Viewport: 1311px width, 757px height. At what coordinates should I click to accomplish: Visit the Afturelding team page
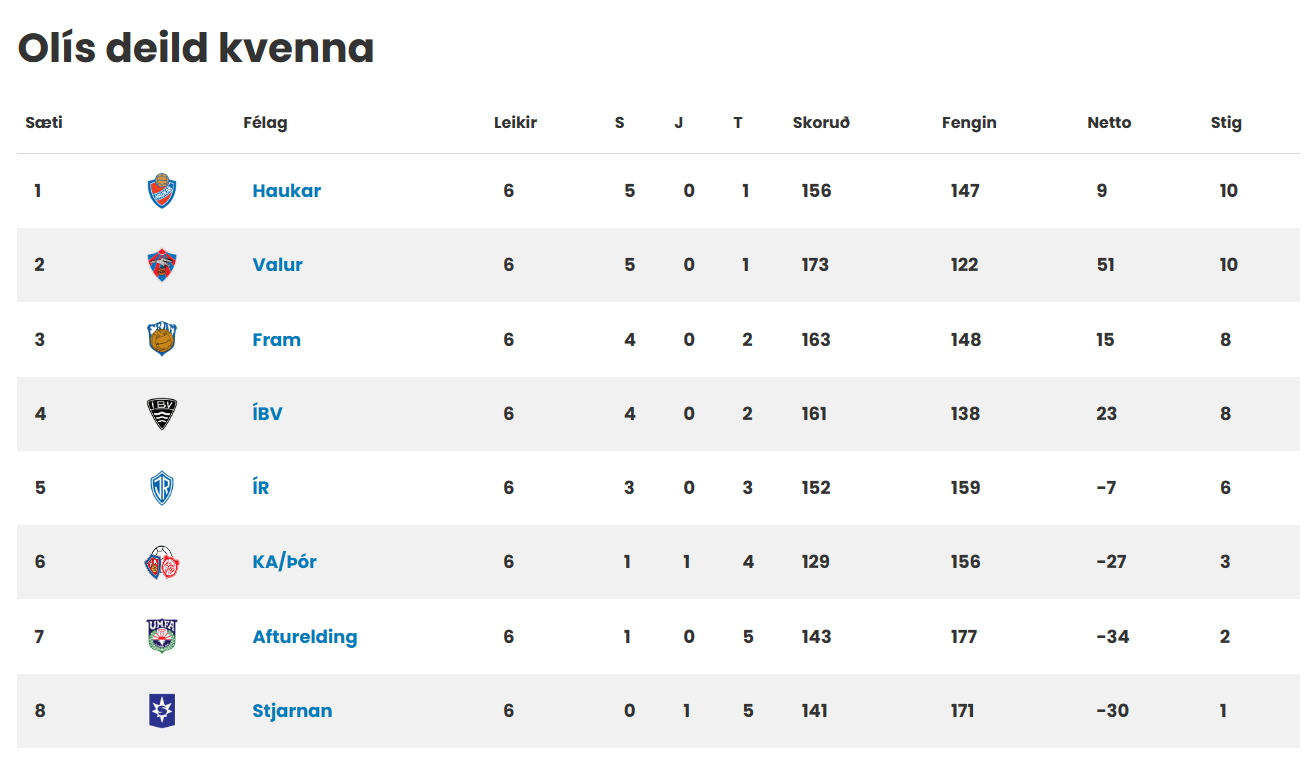pyautogui.click(x=304, y=637)
